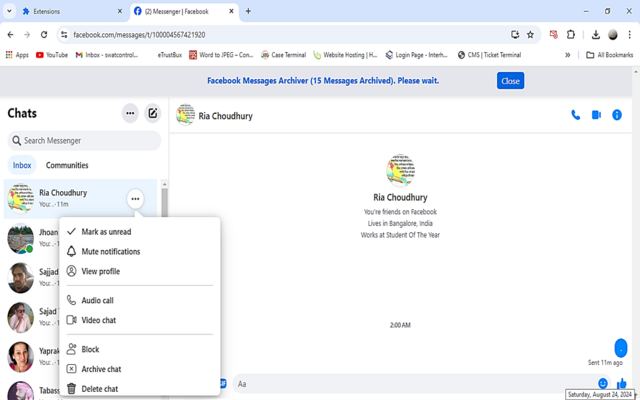Open the chat of the contact starting Yaprak

pyautogui.click(x=31, y=357)
